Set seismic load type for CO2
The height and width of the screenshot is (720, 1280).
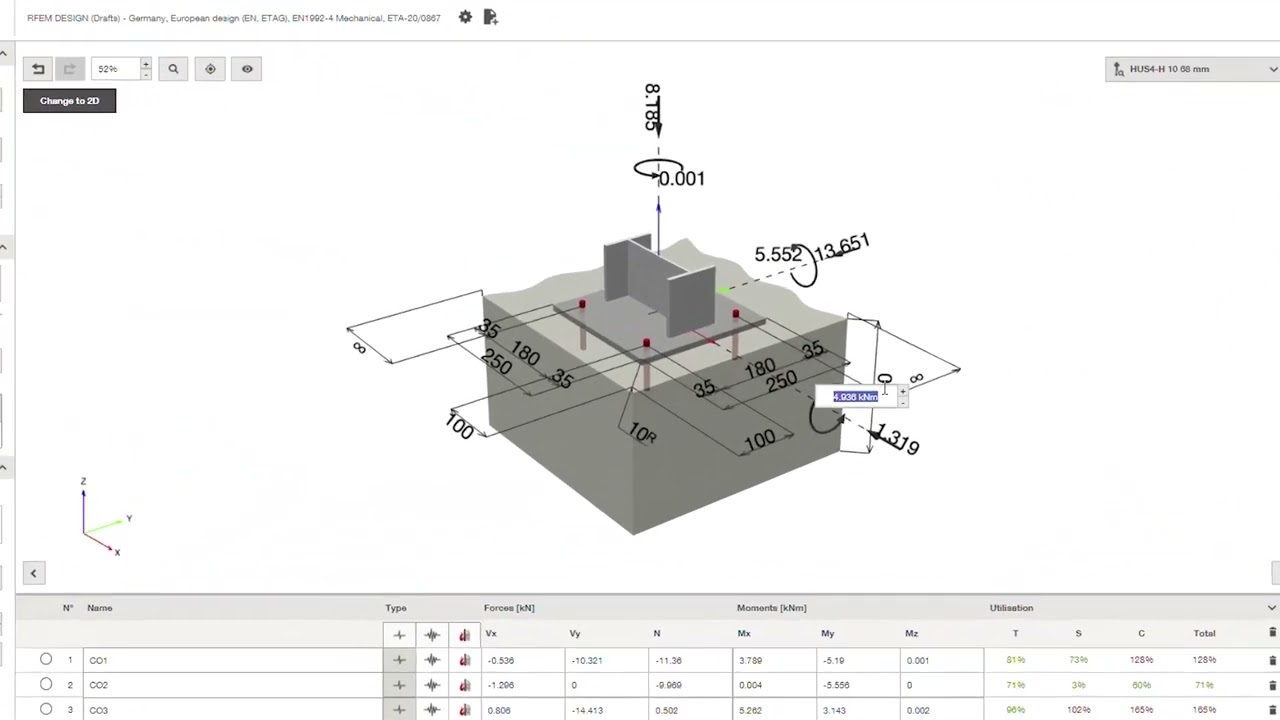(x=432, y=685)
